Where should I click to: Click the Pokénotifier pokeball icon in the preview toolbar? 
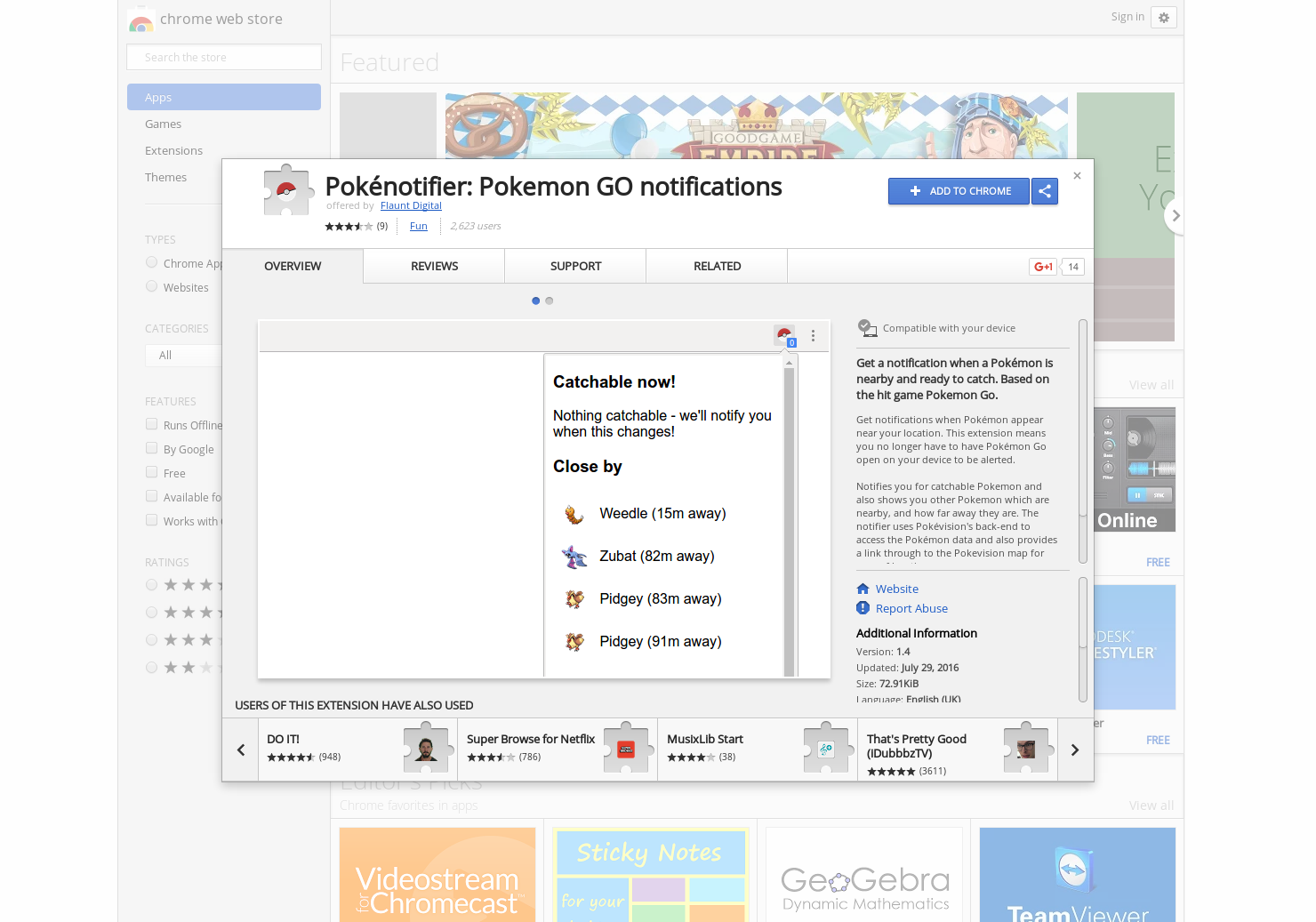coord(783,335)
